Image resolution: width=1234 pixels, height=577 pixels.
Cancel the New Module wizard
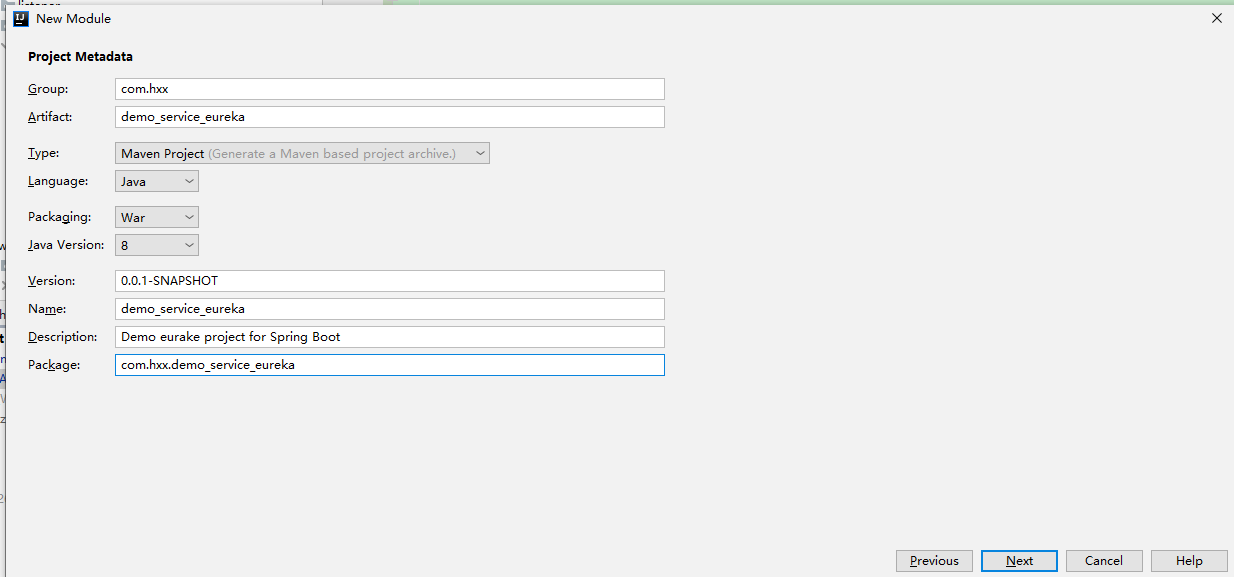click(1104, 561)
